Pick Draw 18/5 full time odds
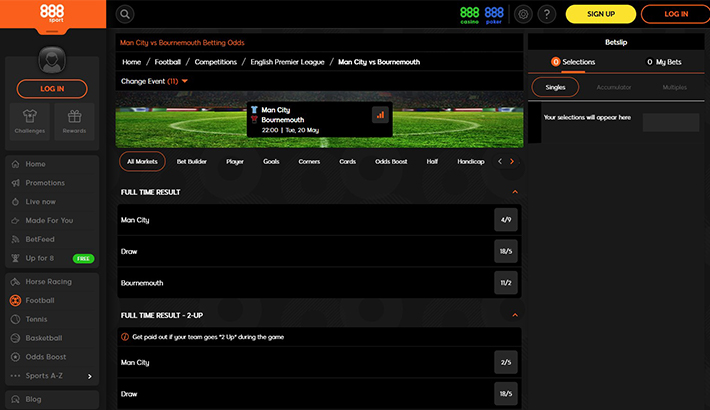The height and width of the screenshot is (410, 710). click(506, 251)
